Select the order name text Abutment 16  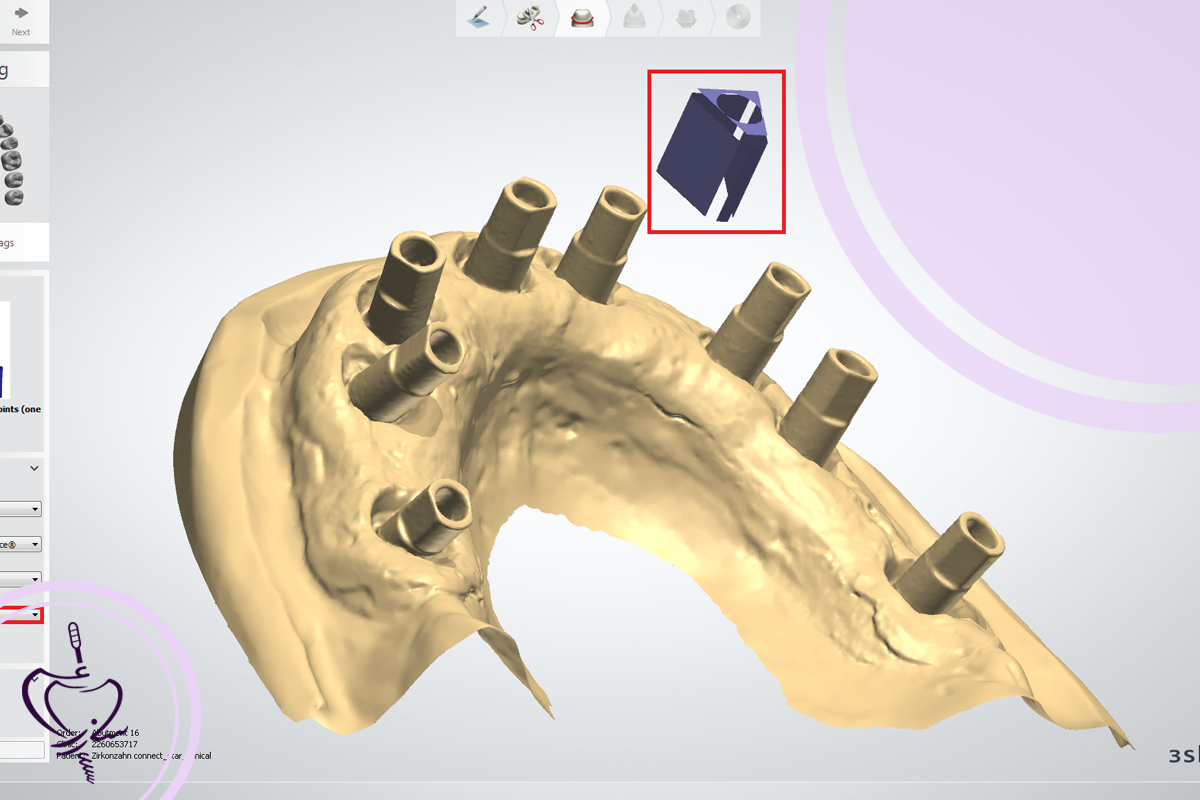[113, 733]
